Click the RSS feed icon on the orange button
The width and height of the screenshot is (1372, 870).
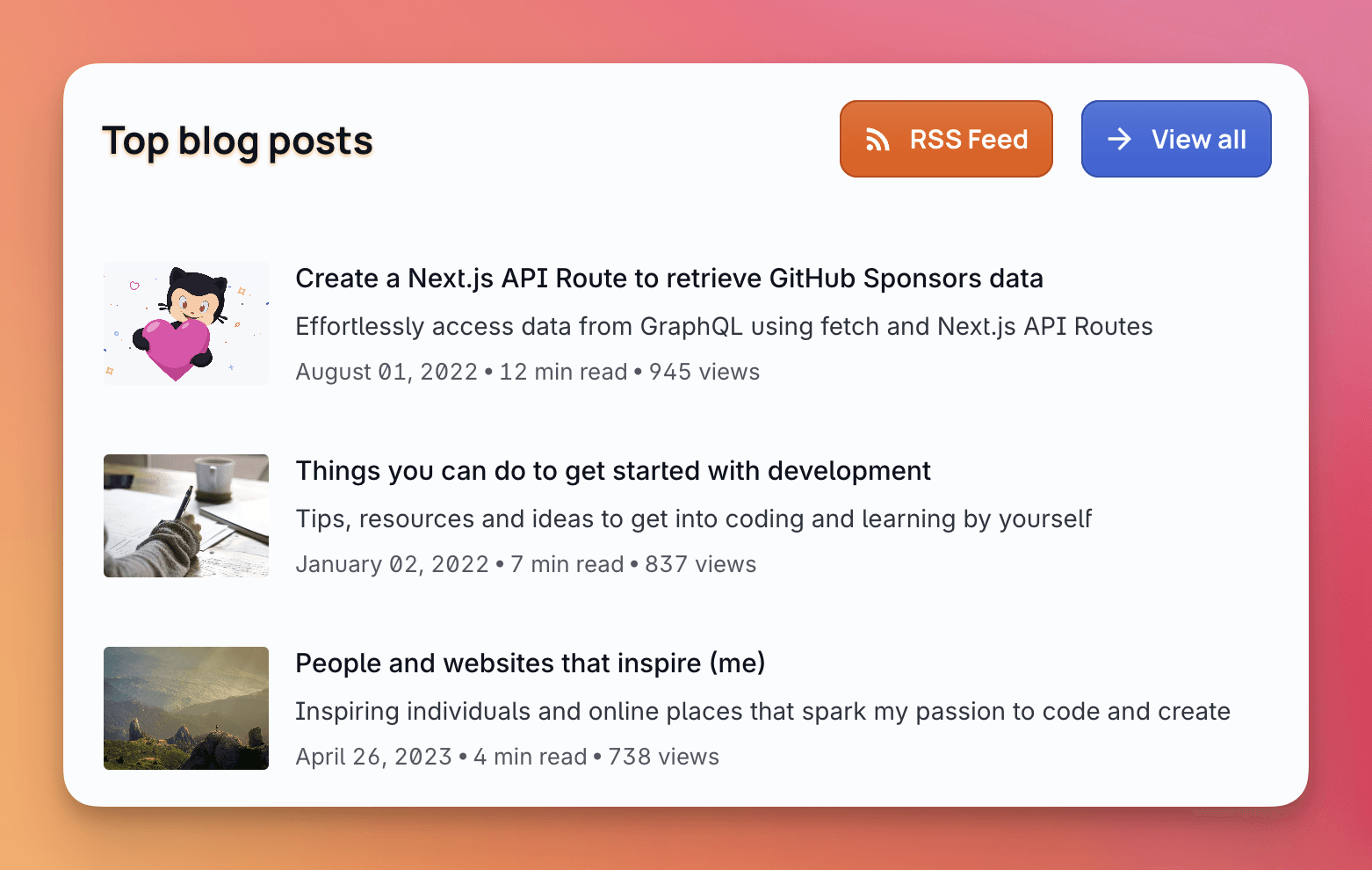pyautogui.click(x=878, y=138)
